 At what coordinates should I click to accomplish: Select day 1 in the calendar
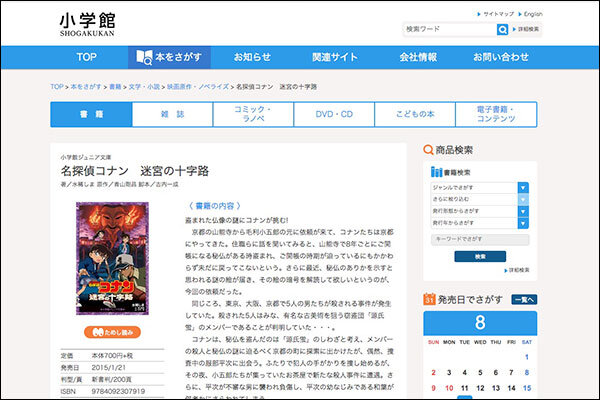pyautogui.click(x=527, y=357)
